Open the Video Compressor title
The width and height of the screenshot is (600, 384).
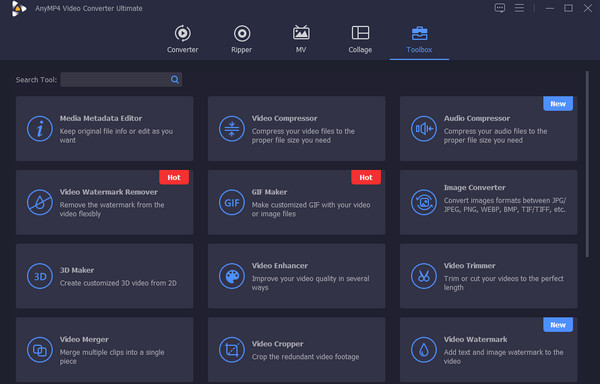pyautogui.click(x=284, y=118)
